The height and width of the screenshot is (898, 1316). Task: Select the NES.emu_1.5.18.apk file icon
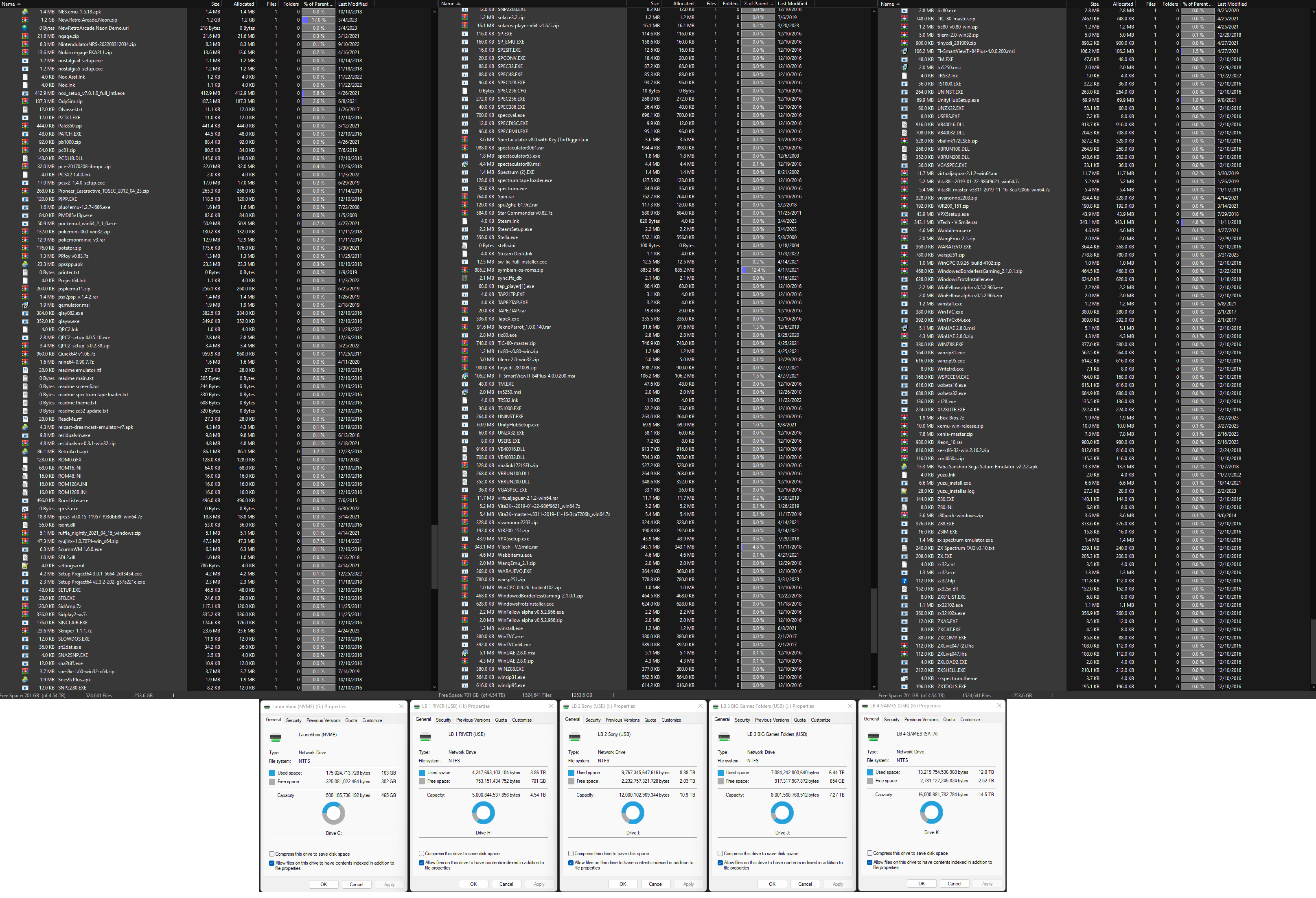point(25,11)
